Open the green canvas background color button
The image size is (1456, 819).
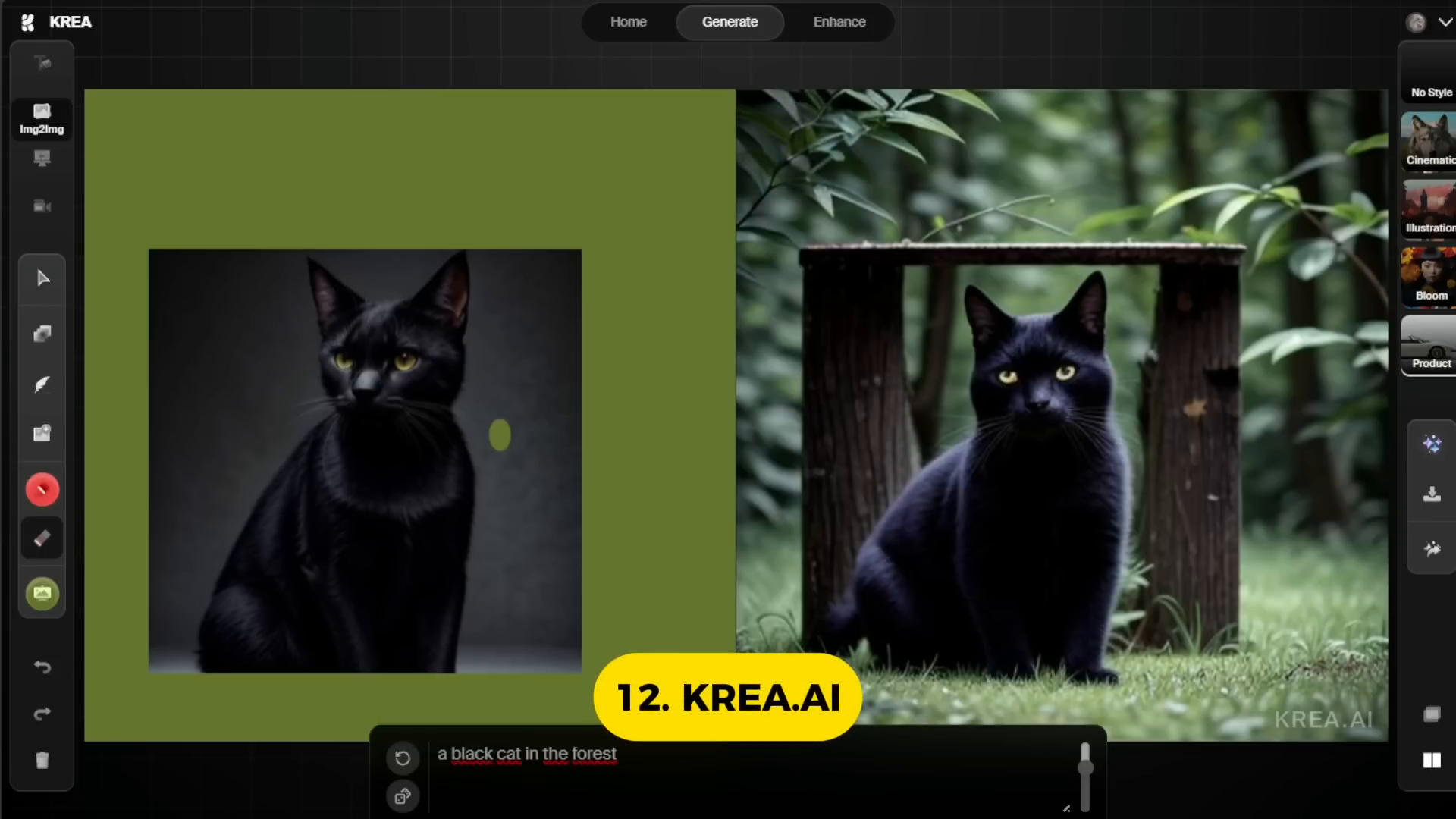(x=42, y=594)
